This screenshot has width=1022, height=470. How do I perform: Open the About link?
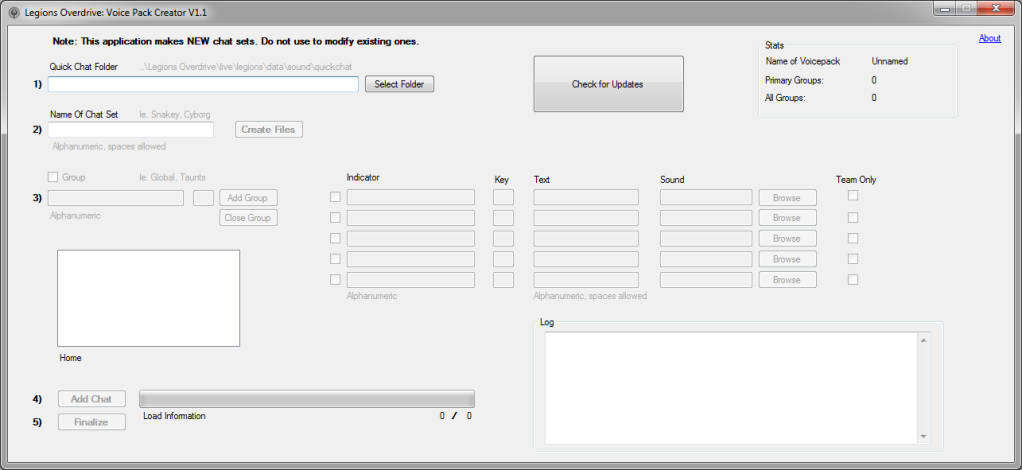pos(989,38)
